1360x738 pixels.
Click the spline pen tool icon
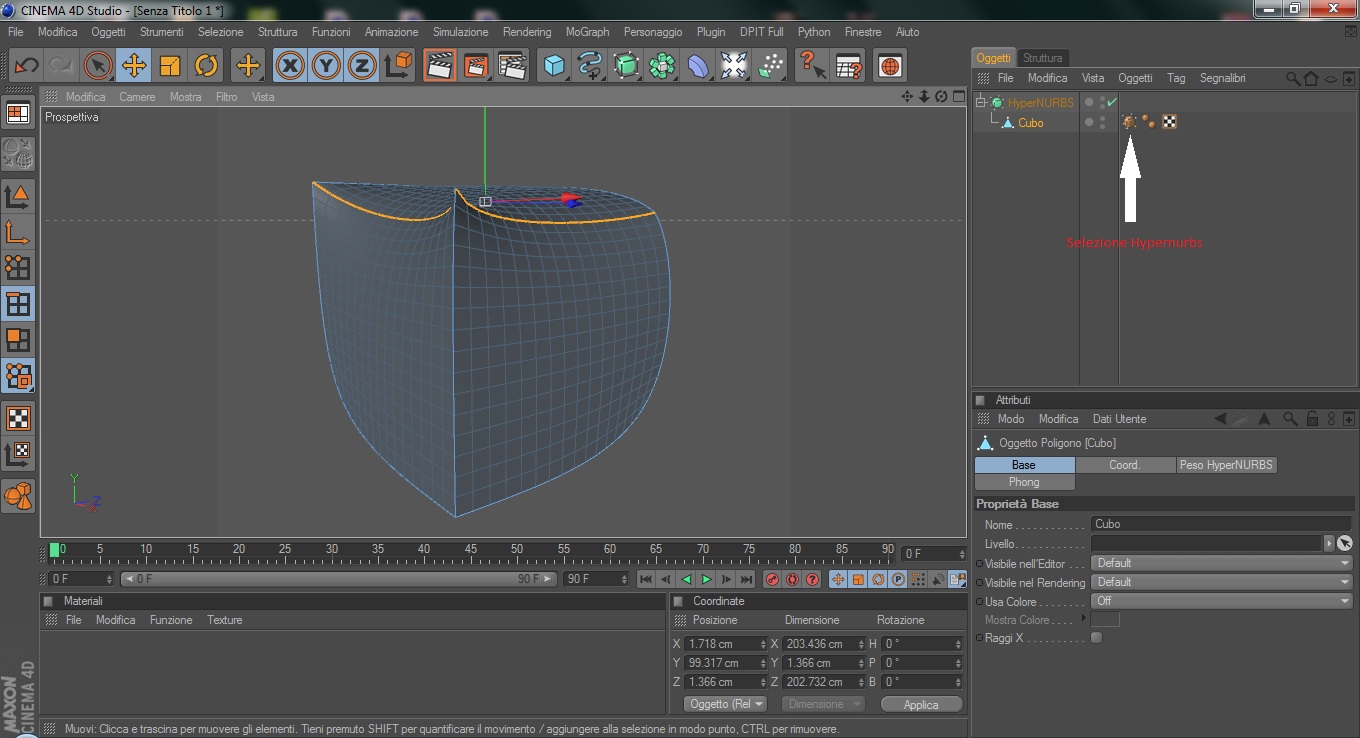point(590,66)
